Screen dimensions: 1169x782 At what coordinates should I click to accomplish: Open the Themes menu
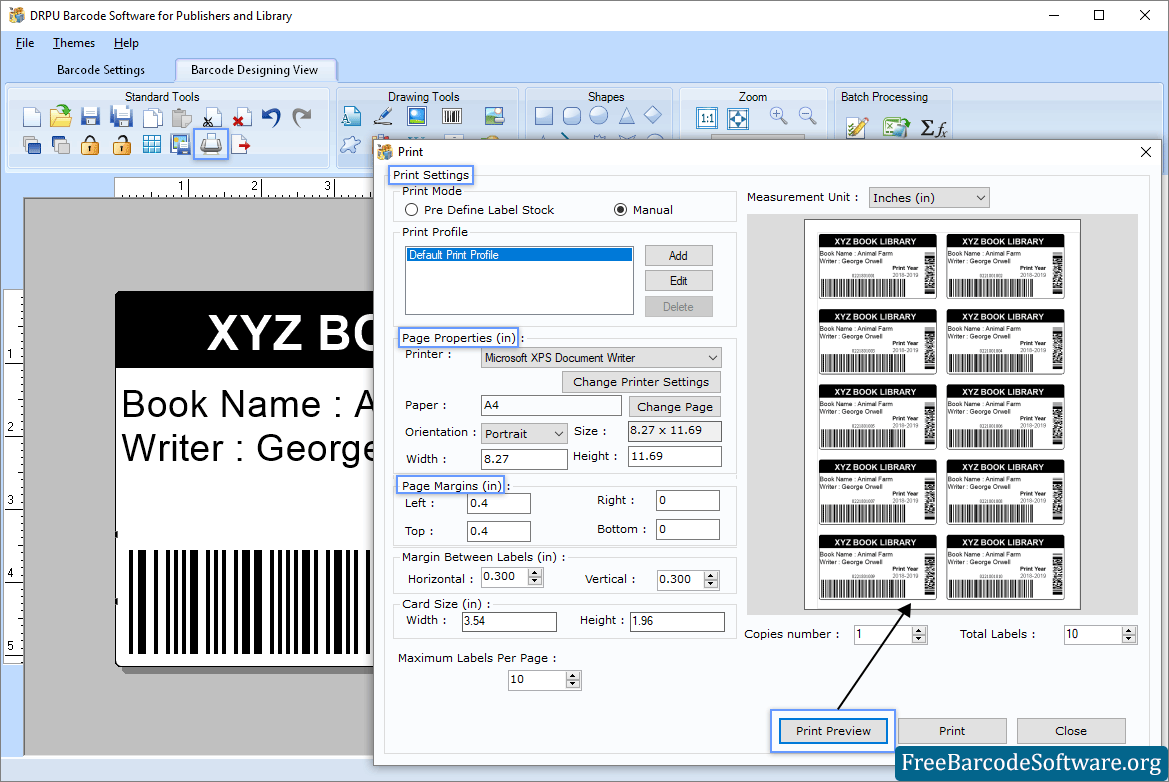click(x=74, y=43)
